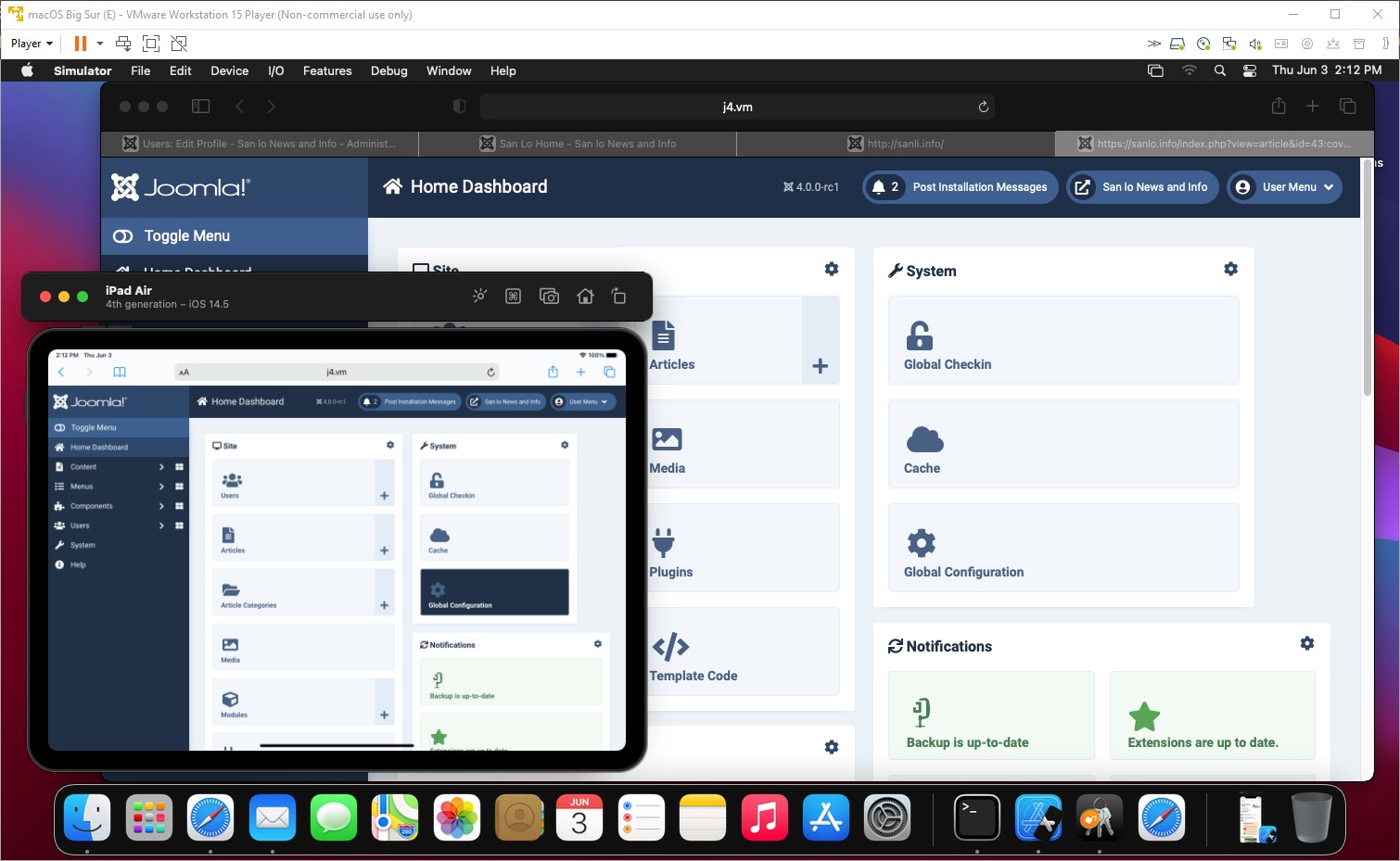Open Site module settings gear in desktop Safari

pos(832,269)
